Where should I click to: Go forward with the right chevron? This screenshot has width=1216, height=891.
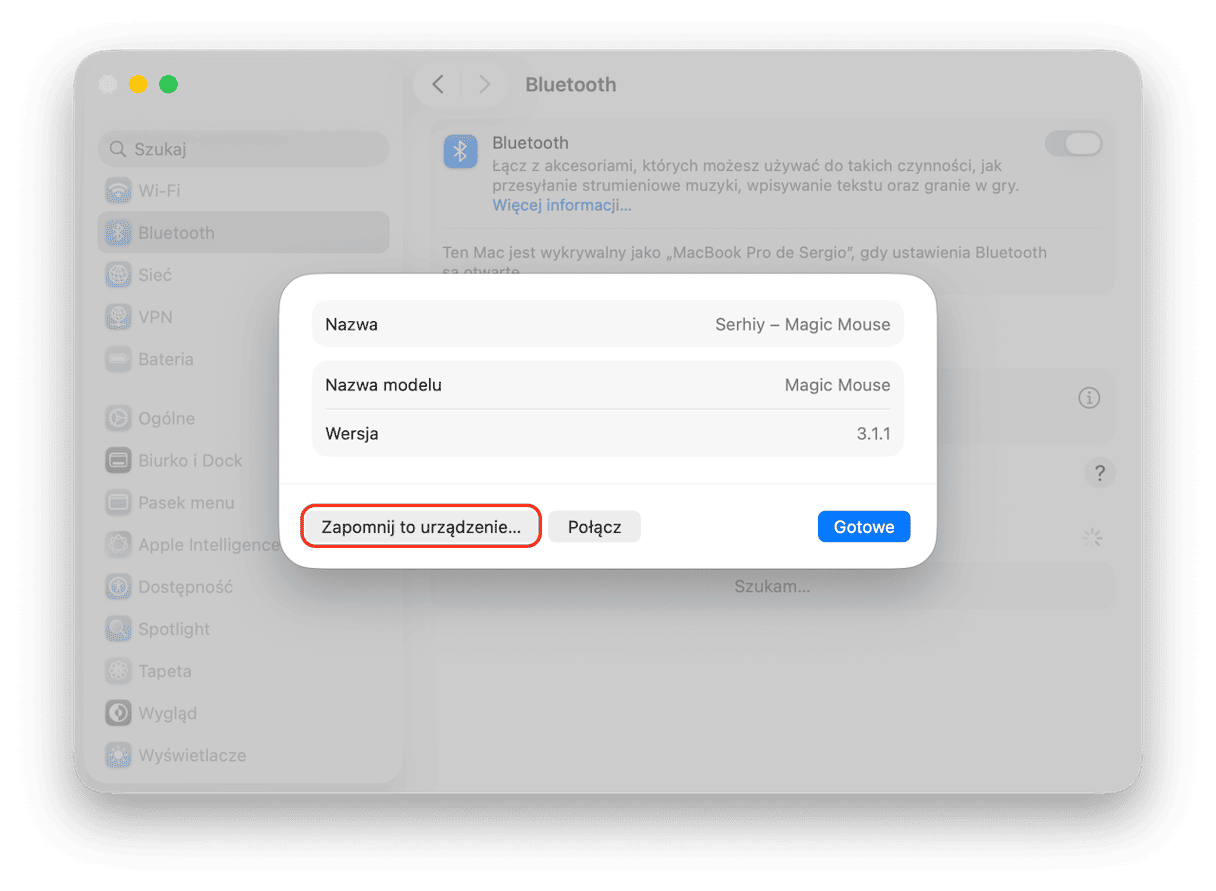pyautogui.click(x=485, y=85)
